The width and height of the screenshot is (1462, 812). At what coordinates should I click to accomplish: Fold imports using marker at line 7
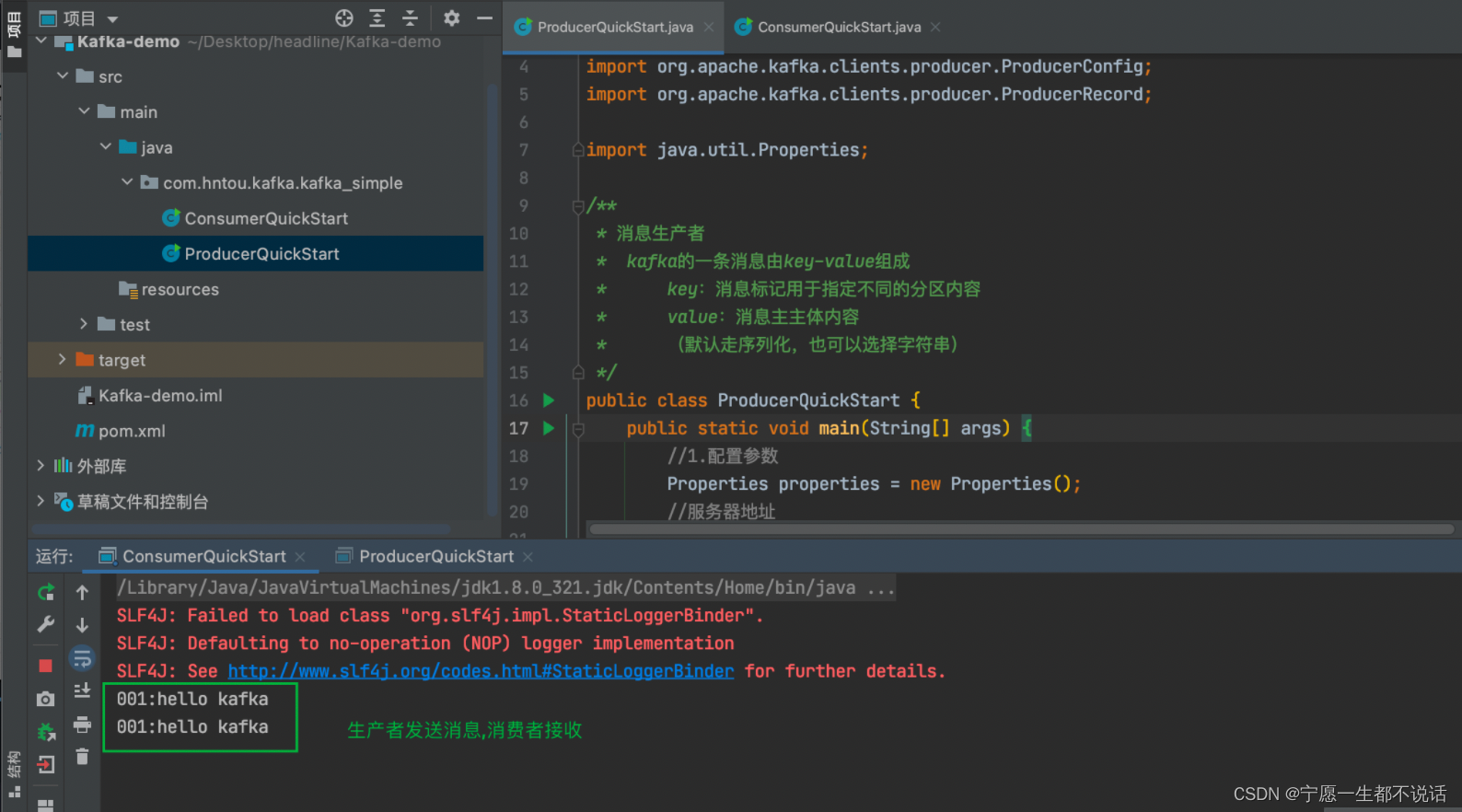[578, 150]
